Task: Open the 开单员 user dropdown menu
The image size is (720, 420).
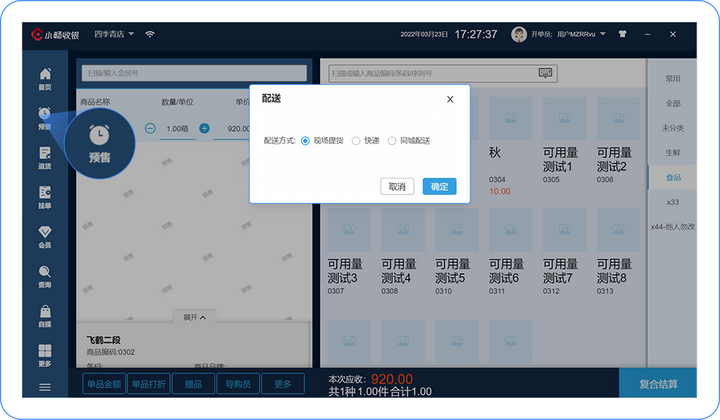Action: [x=568, y=34]
